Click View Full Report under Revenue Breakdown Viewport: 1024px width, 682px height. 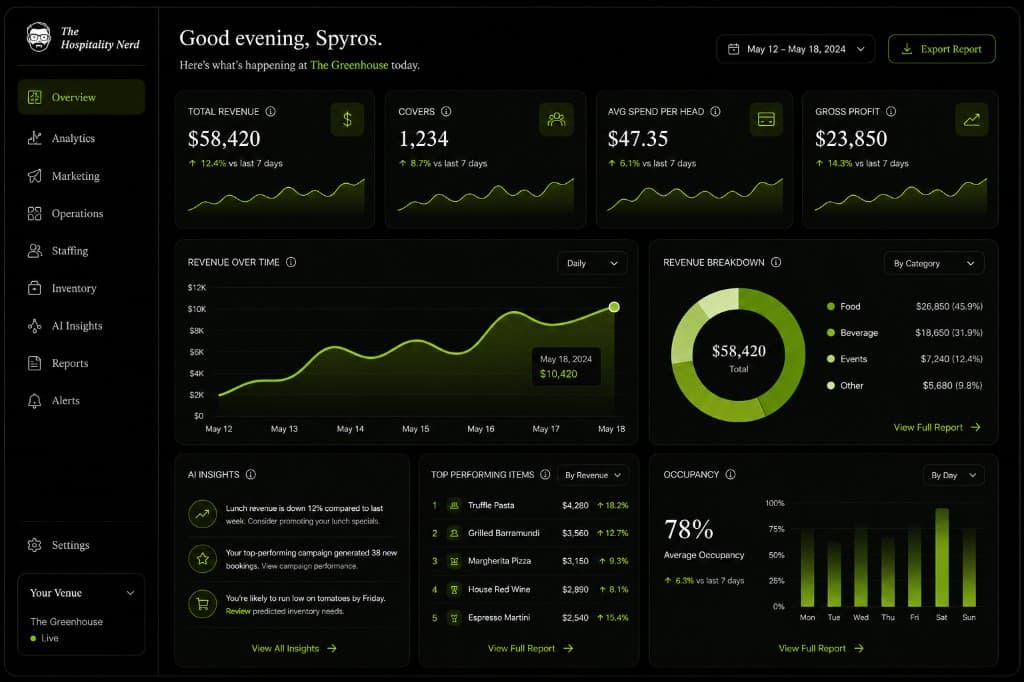pyautogui.click(x=937, y=427)
